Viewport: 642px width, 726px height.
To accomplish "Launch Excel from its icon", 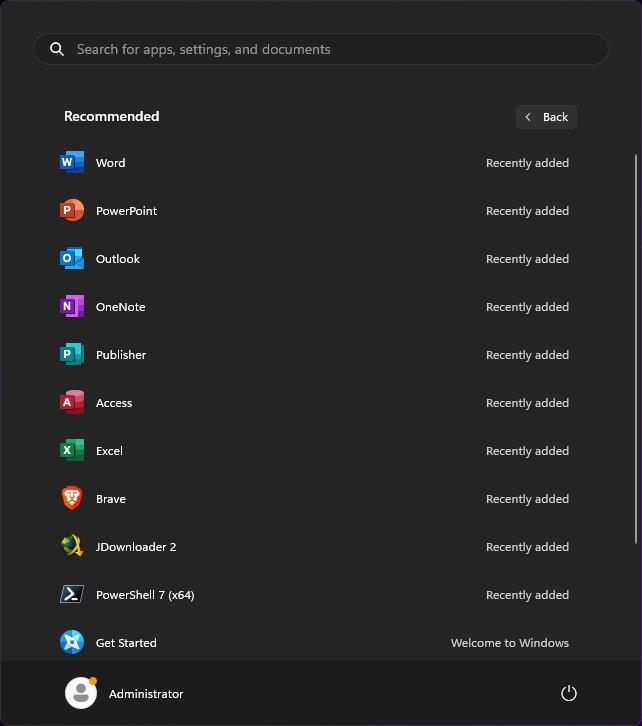I will click(x=72, y=451).
